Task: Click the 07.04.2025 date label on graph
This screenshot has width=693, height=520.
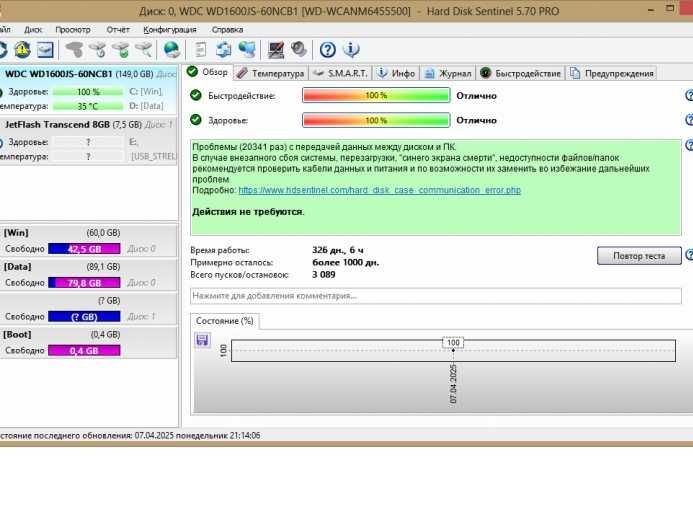Action: click(x=453, y=384)
